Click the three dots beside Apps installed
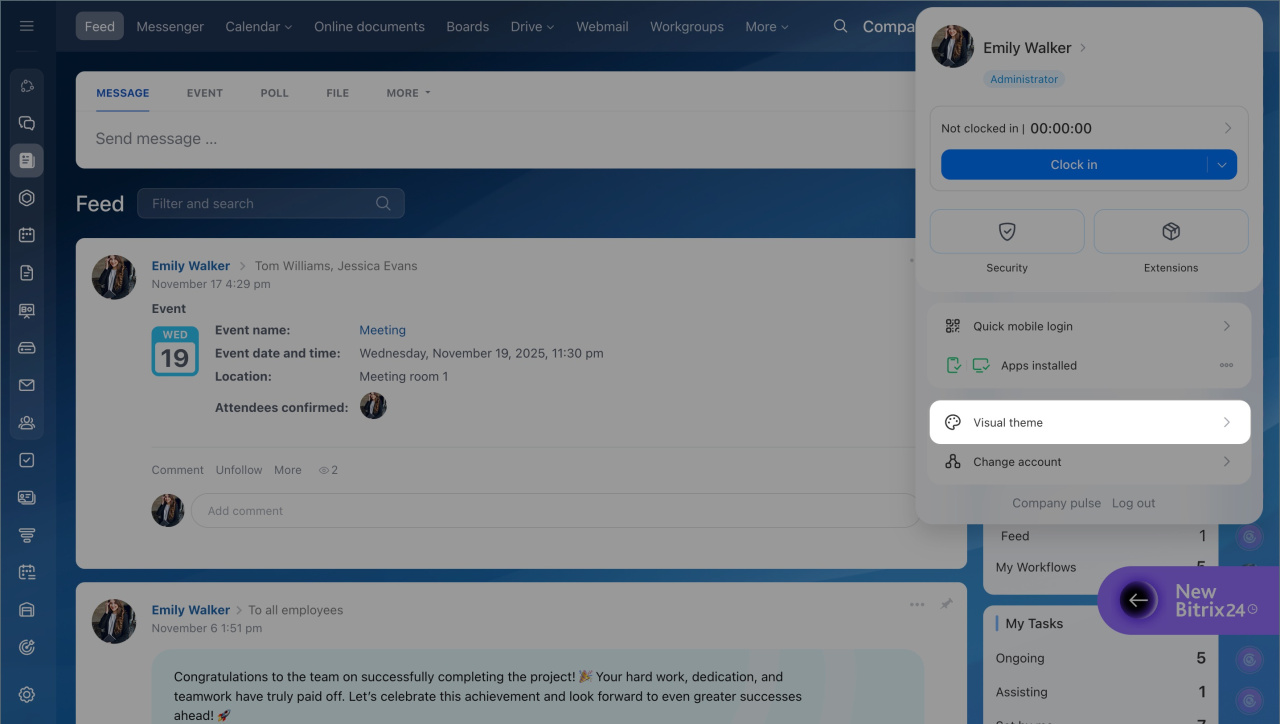The height and width of the screenshot is (724, 1280). [1226, 366]
